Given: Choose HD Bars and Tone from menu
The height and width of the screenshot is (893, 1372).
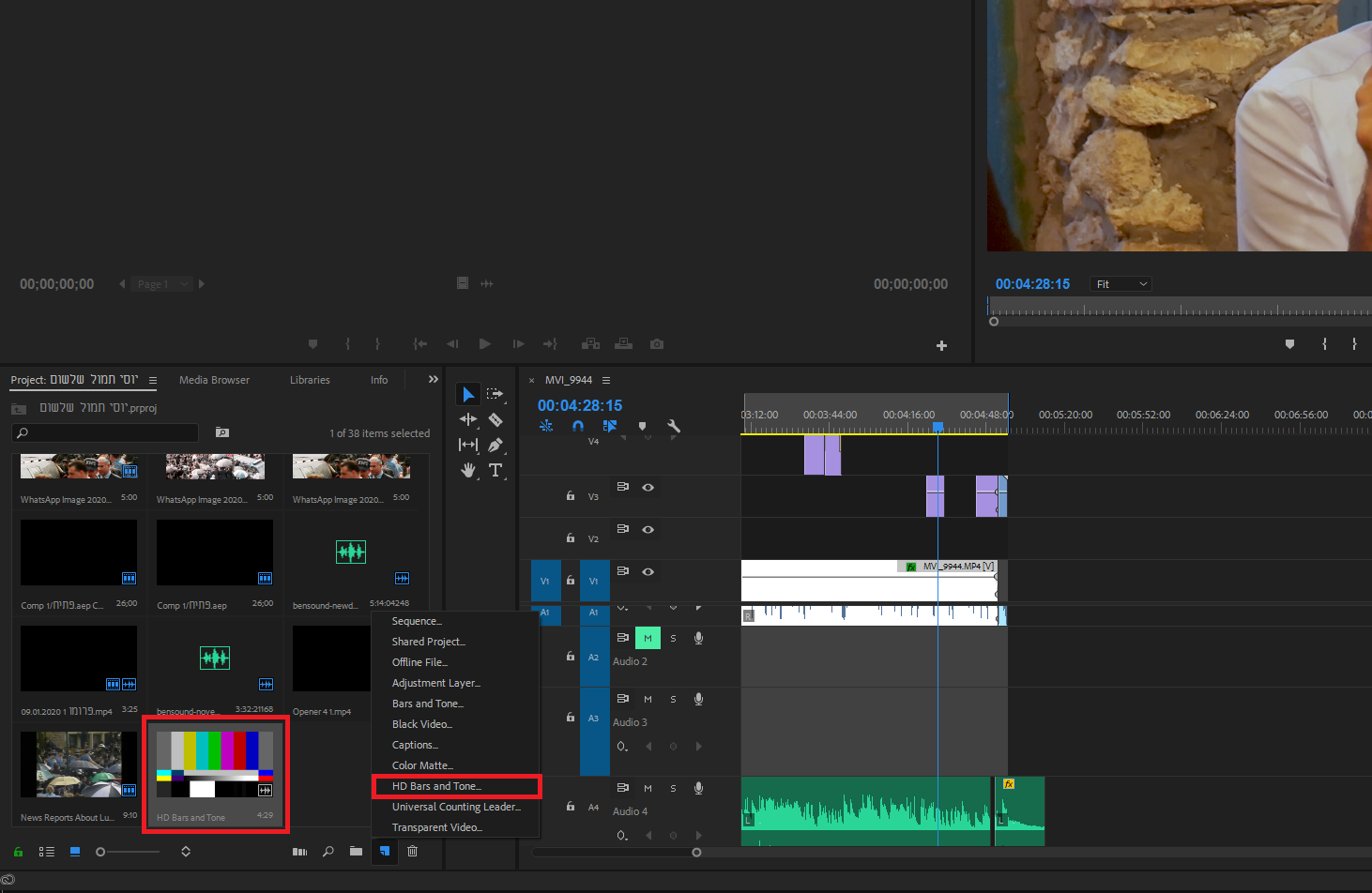Looking at the screenshot, I should tap(436, 786).
